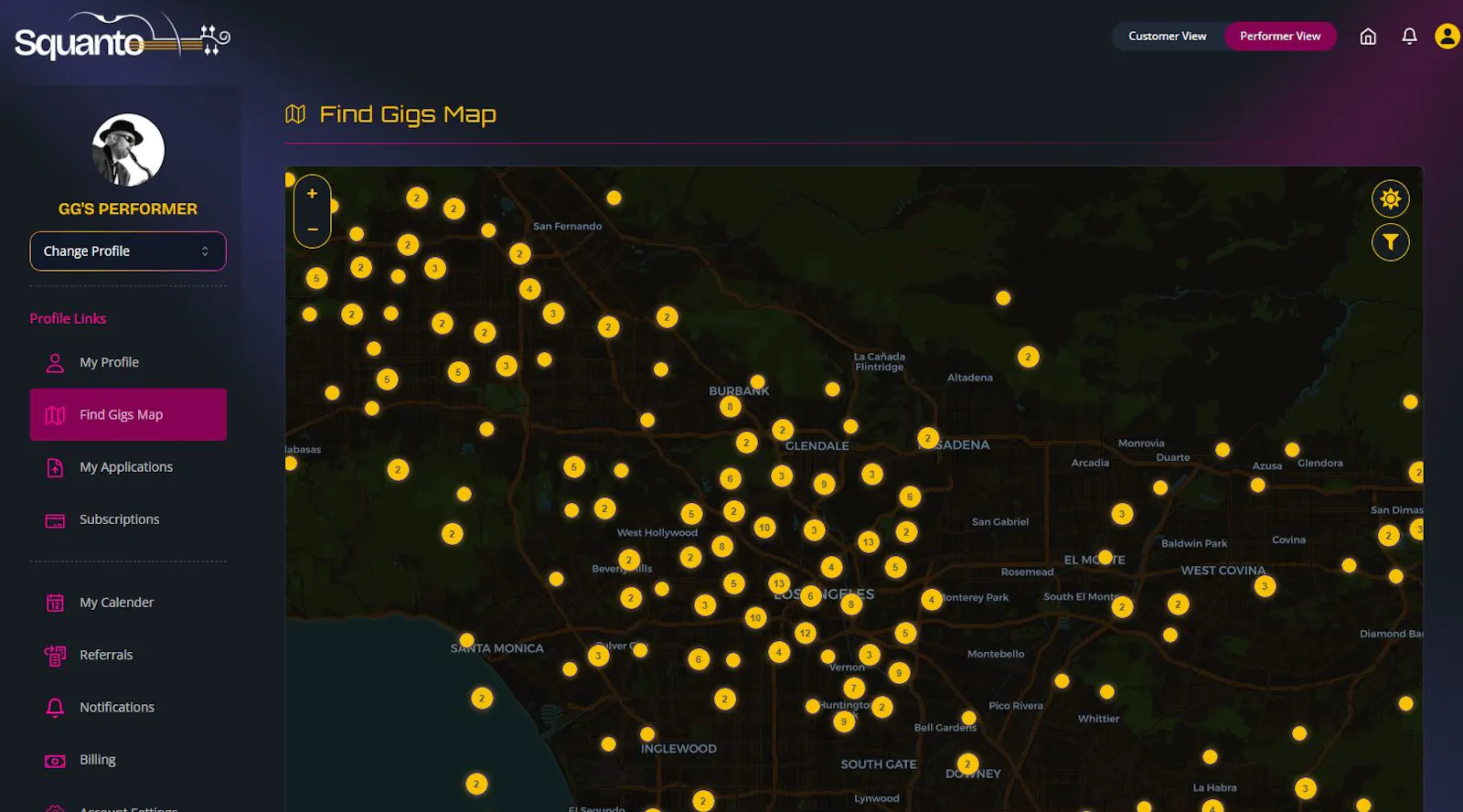The width and height of the screenshot is (1463, 812).
Task: Open the notifications bell in header
Action: coord(1409,37)
